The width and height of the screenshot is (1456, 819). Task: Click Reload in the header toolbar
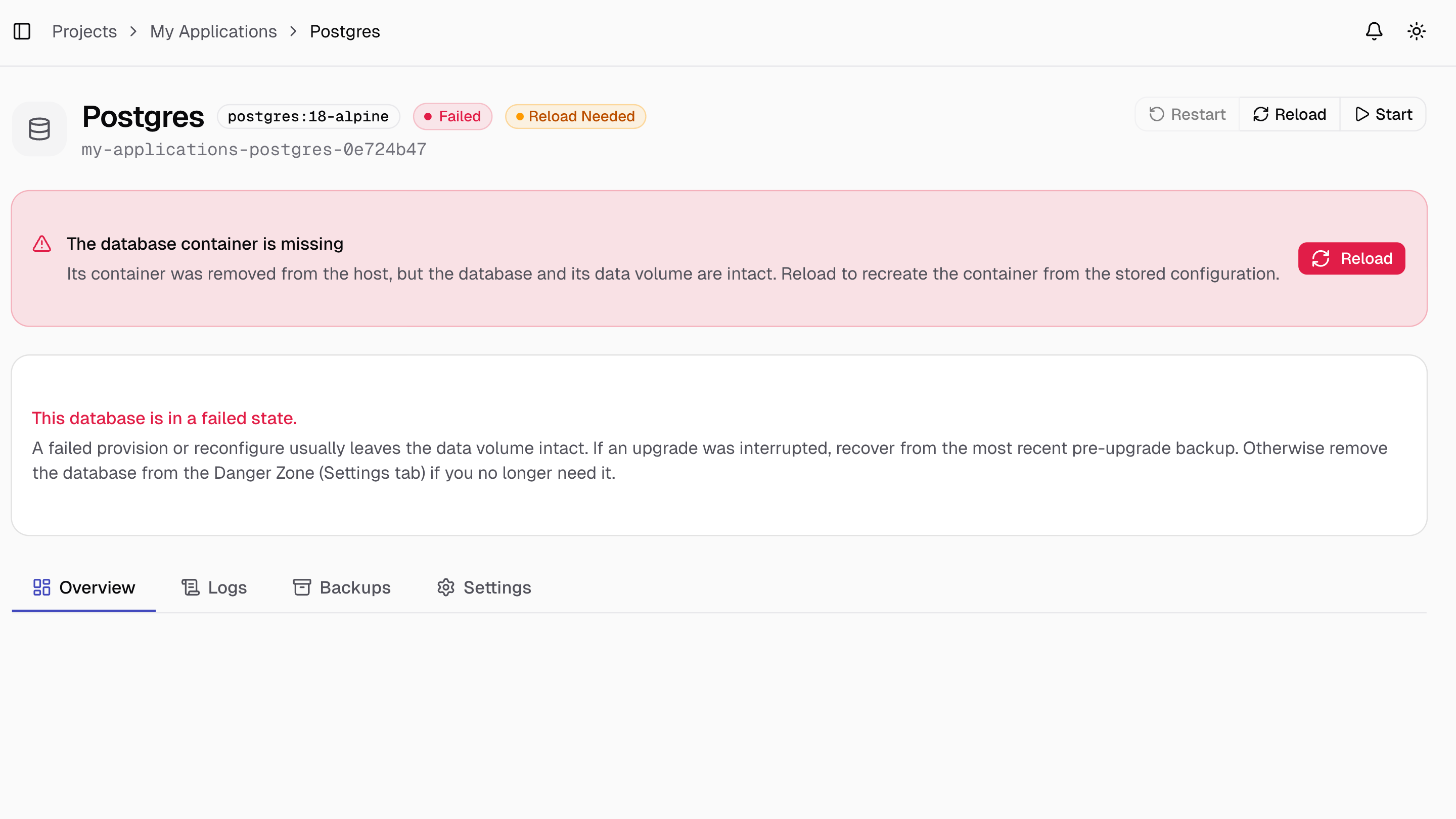click(x=1289, y=114)
